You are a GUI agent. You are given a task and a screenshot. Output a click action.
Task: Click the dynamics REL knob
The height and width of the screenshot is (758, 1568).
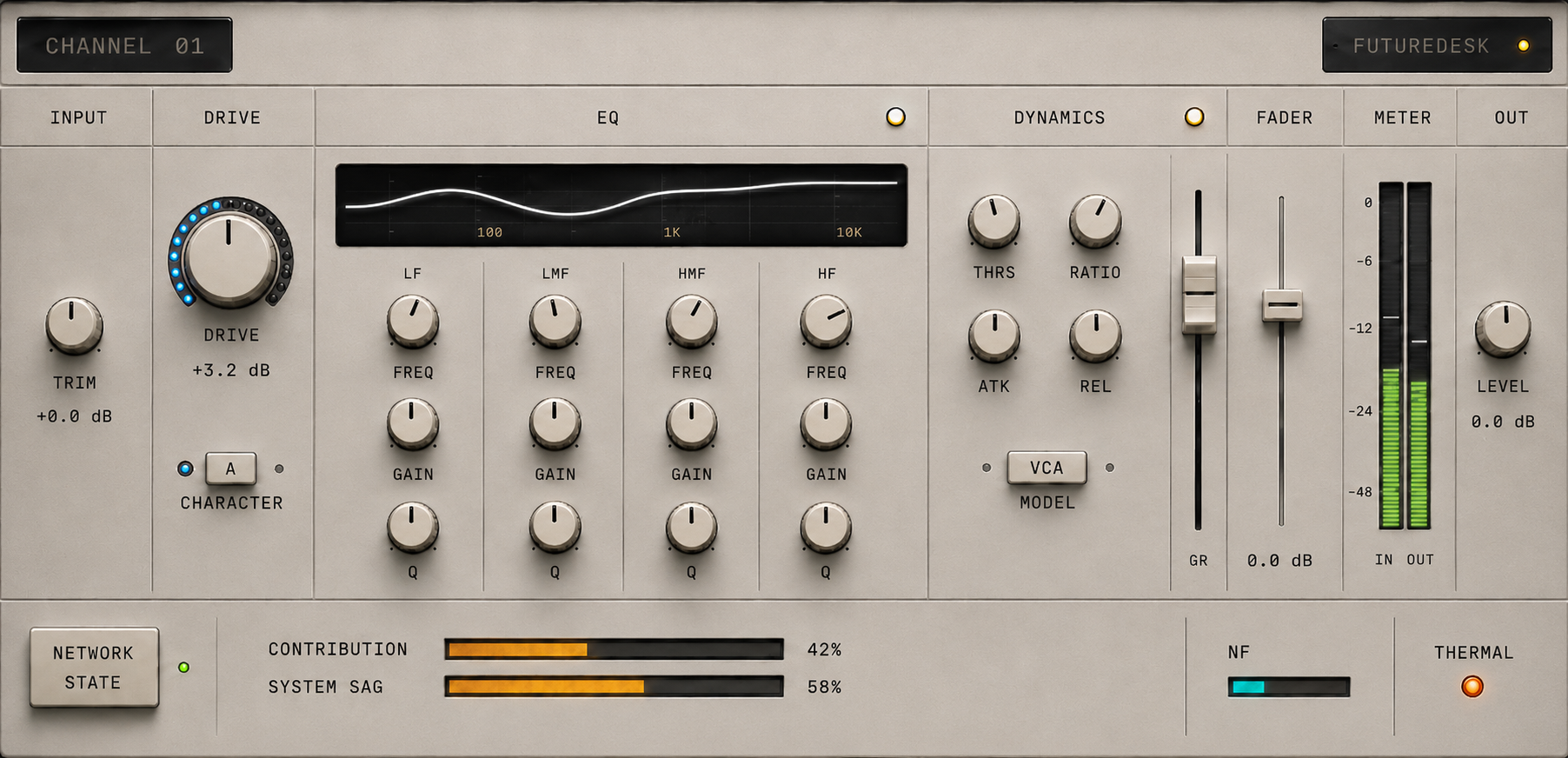point(1095,336)
